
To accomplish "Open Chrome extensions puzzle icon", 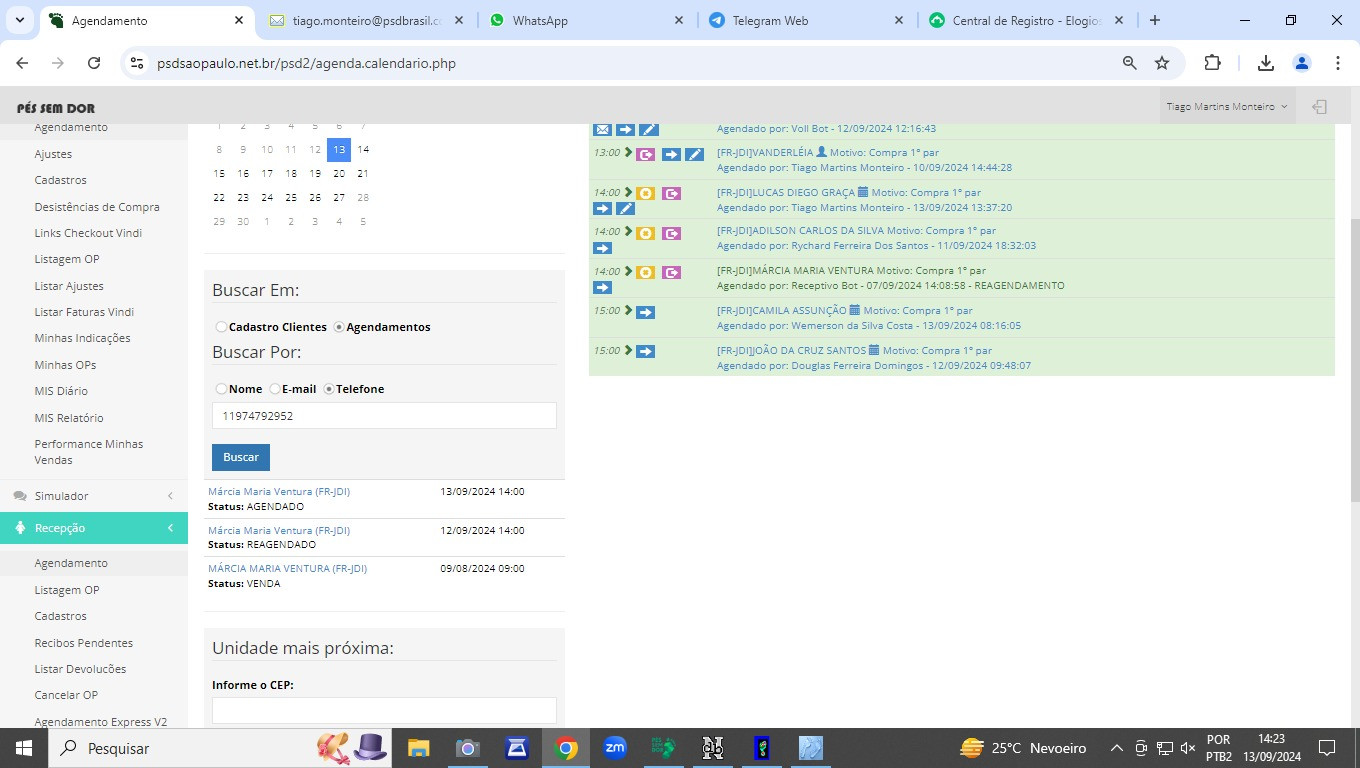I will 1212,63.
